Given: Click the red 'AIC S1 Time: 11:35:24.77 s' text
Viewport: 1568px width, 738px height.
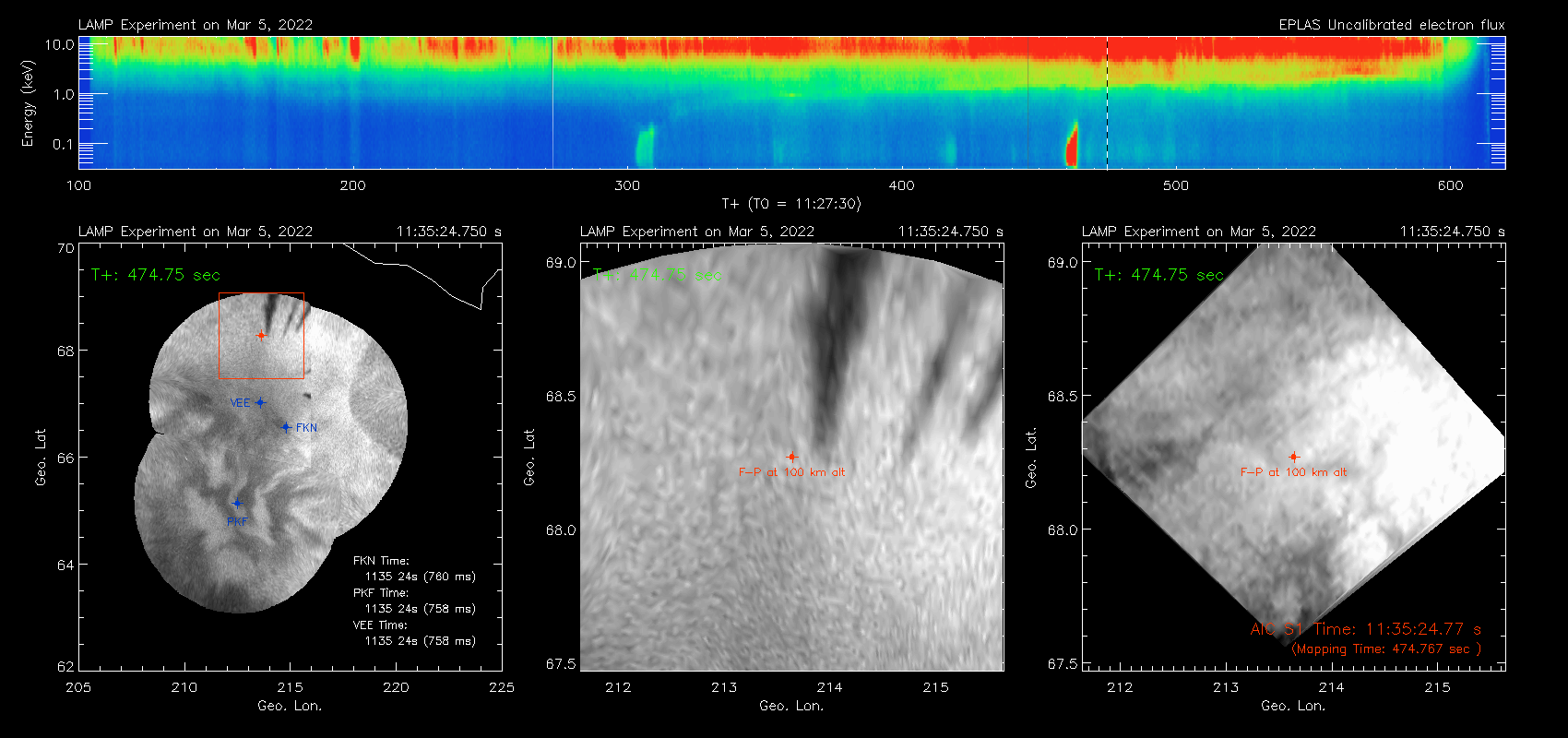Looking at the screenshot, I should coord(1366,629).
